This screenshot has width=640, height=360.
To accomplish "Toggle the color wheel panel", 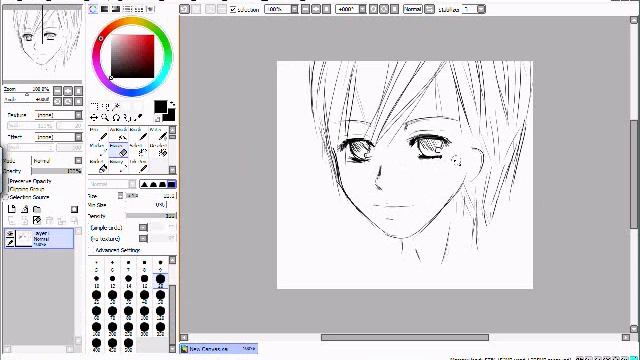I will (93, 9).
